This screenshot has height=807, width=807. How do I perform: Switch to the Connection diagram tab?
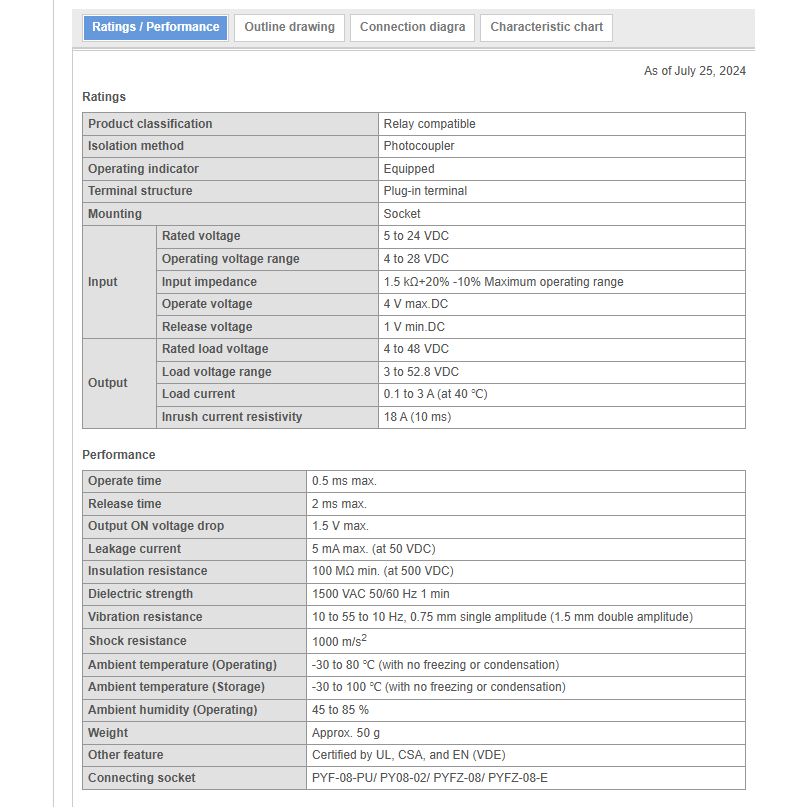click(412, 27)
